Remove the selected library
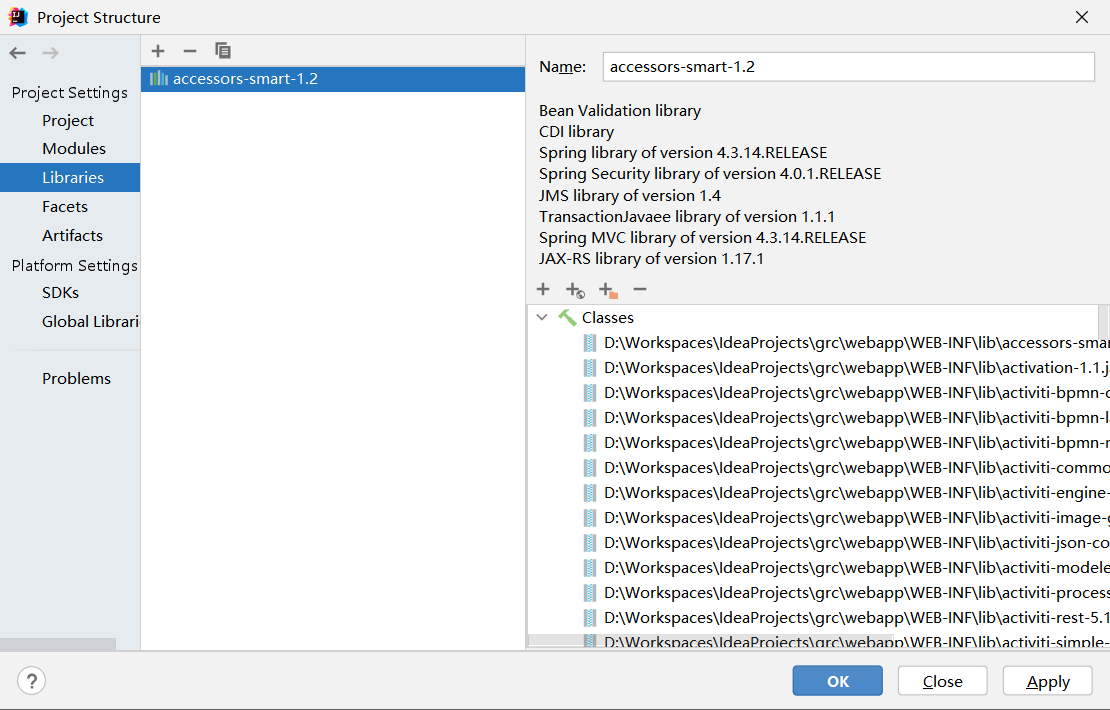Image resolution: width=1110 pixels, height=710 pixels. (x=190, y=51)
